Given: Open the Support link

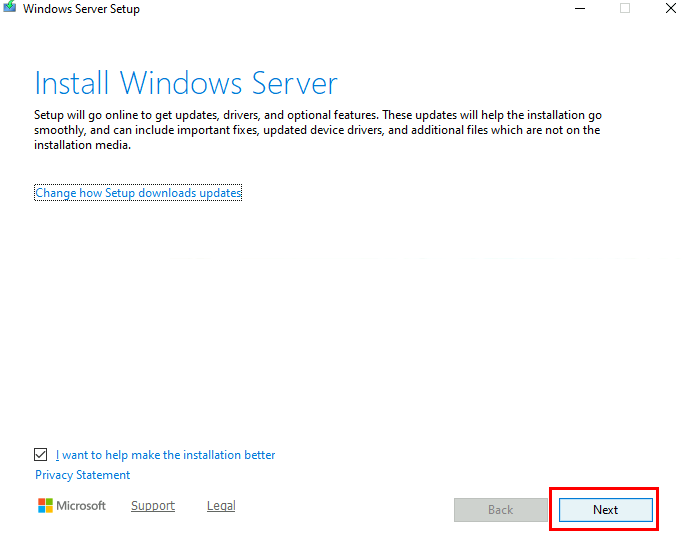Looking at the screenshot, I should coord(153,506).
